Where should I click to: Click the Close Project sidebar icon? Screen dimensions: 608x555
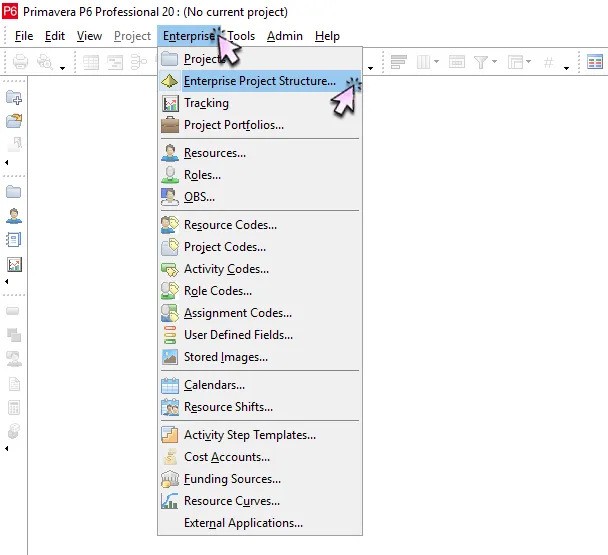[x=15, y=144]
